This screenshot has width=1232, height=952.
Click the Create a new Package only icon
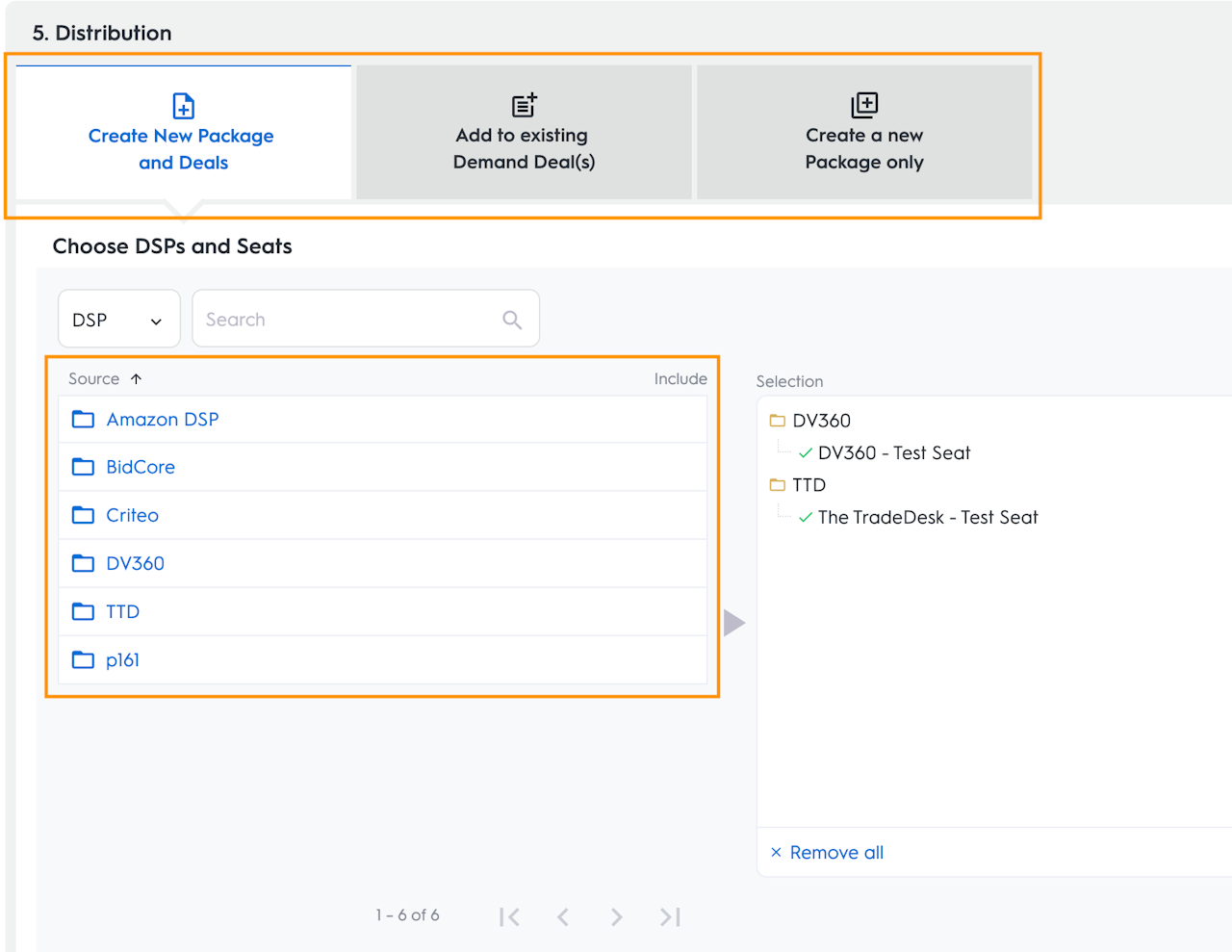pyautogui.click(x=864, y=104)
